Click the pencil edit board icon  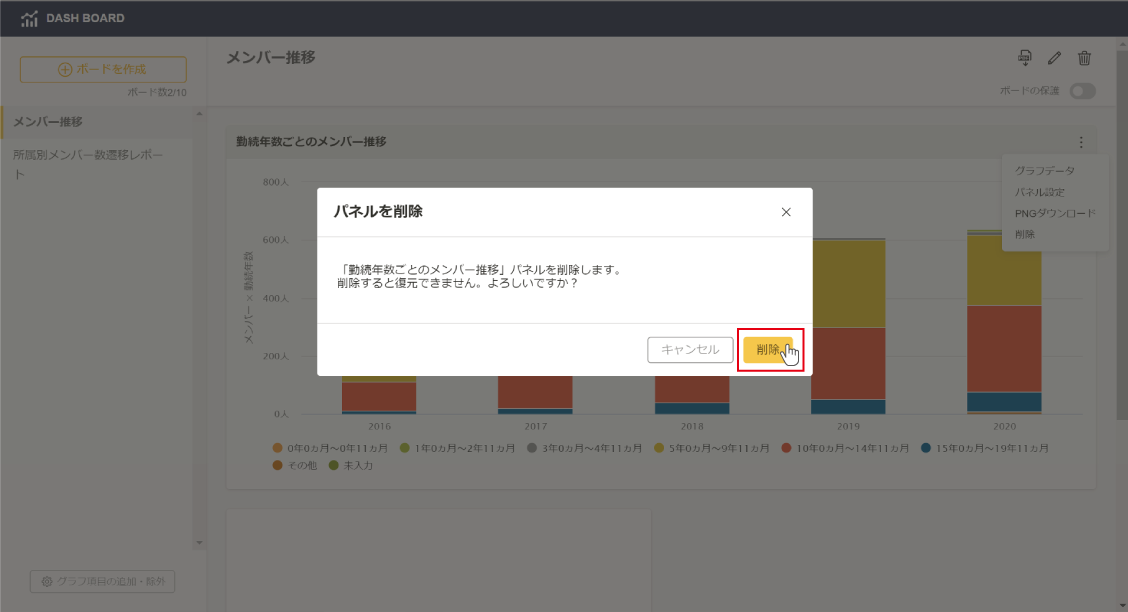tap(1054, 58)
